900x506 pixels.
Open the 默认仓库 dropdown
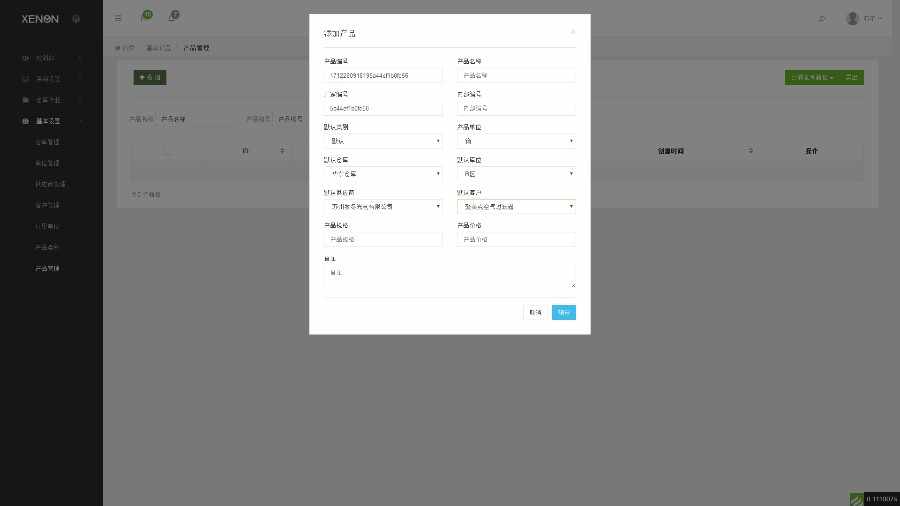click(x=383, y=173)
